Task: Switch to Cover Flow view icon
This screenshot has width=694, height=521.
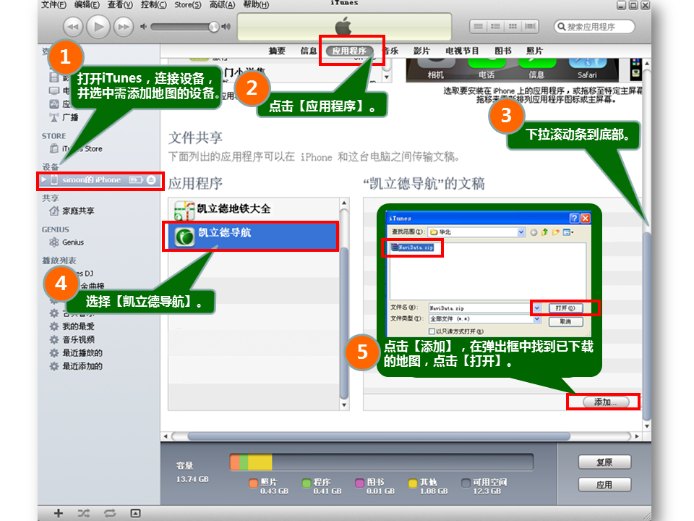Action: (530, 27)
